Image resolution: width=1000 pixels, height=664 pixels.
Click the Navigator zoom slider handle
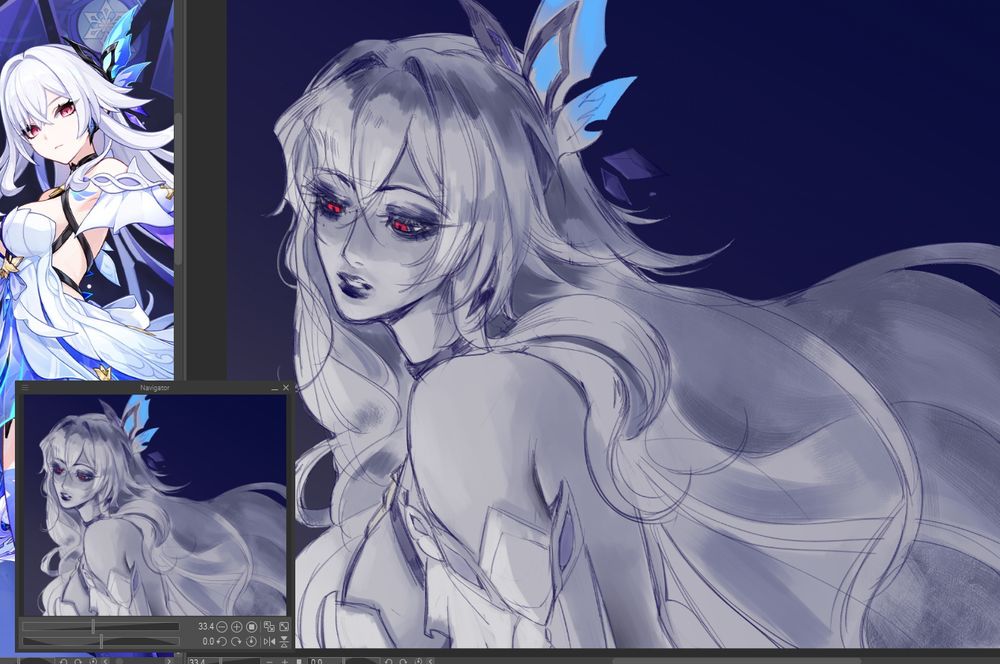click(93, 626)
